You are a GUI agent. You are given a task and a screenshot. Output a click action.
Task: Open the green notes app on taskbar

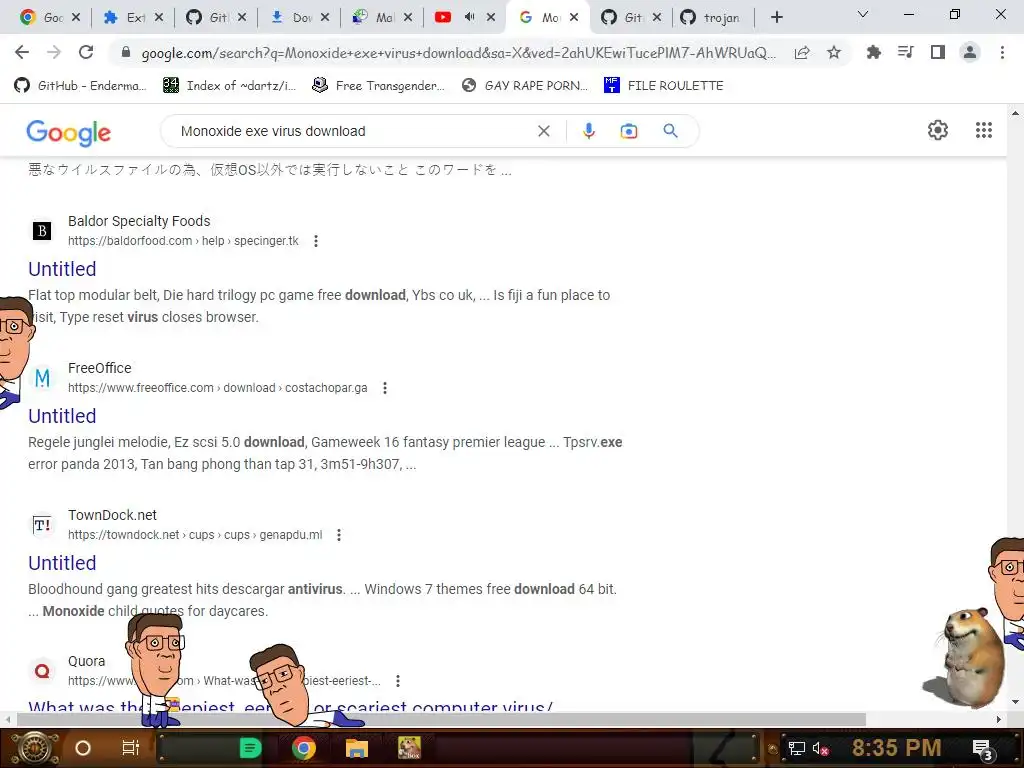coord(250,748)
